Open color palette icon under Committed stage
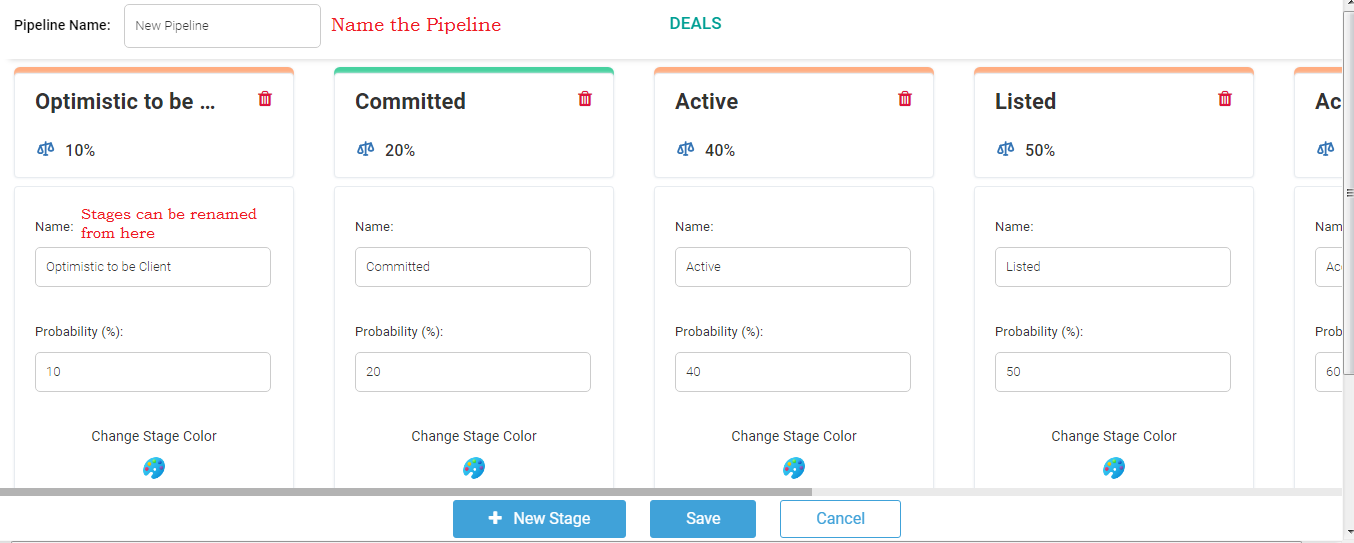Viewport: 1354px width, 543px height. coord(474,468)
